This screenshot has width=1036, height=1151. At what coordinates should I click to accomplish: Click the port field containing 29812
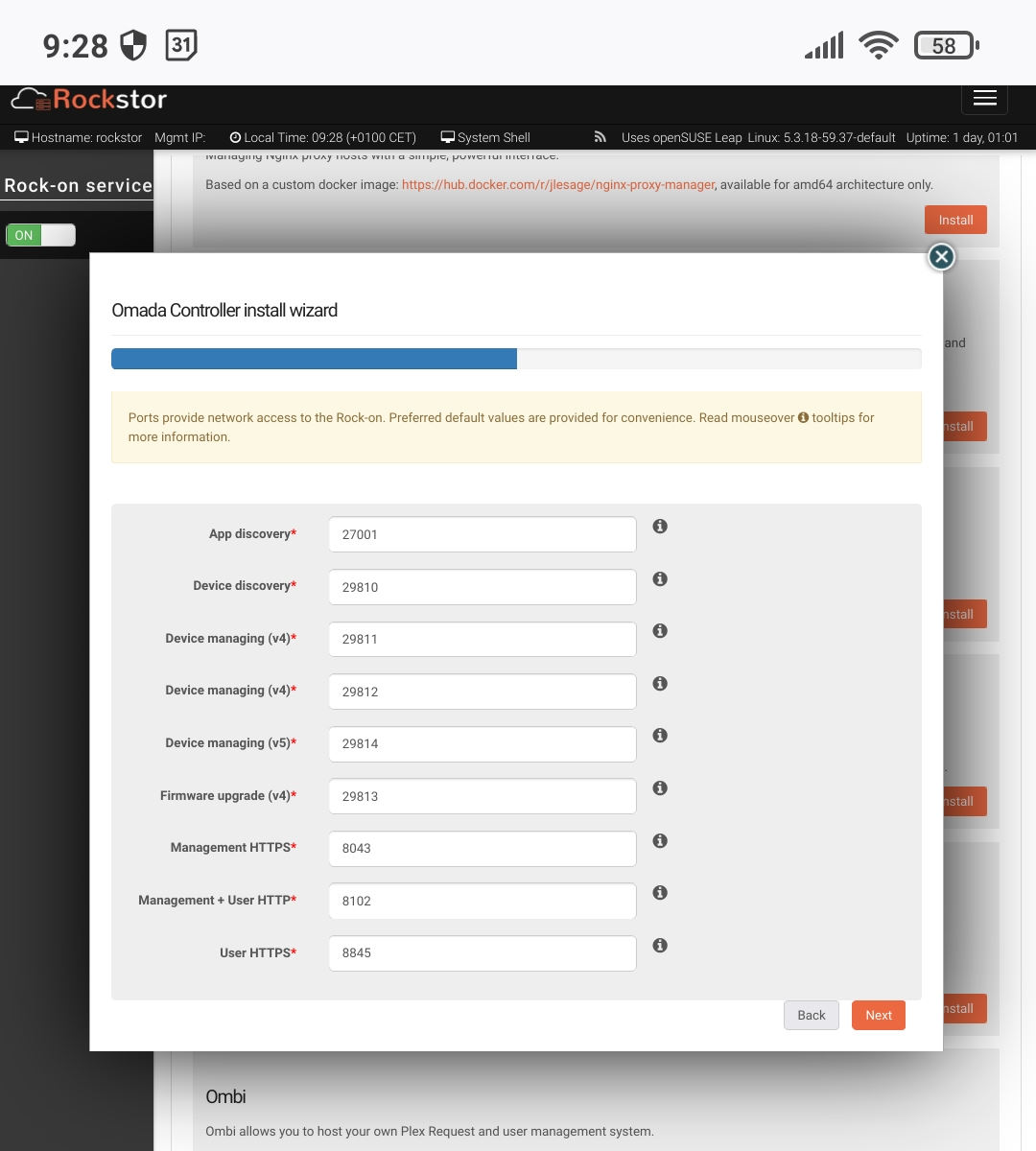tap(483, 692)
